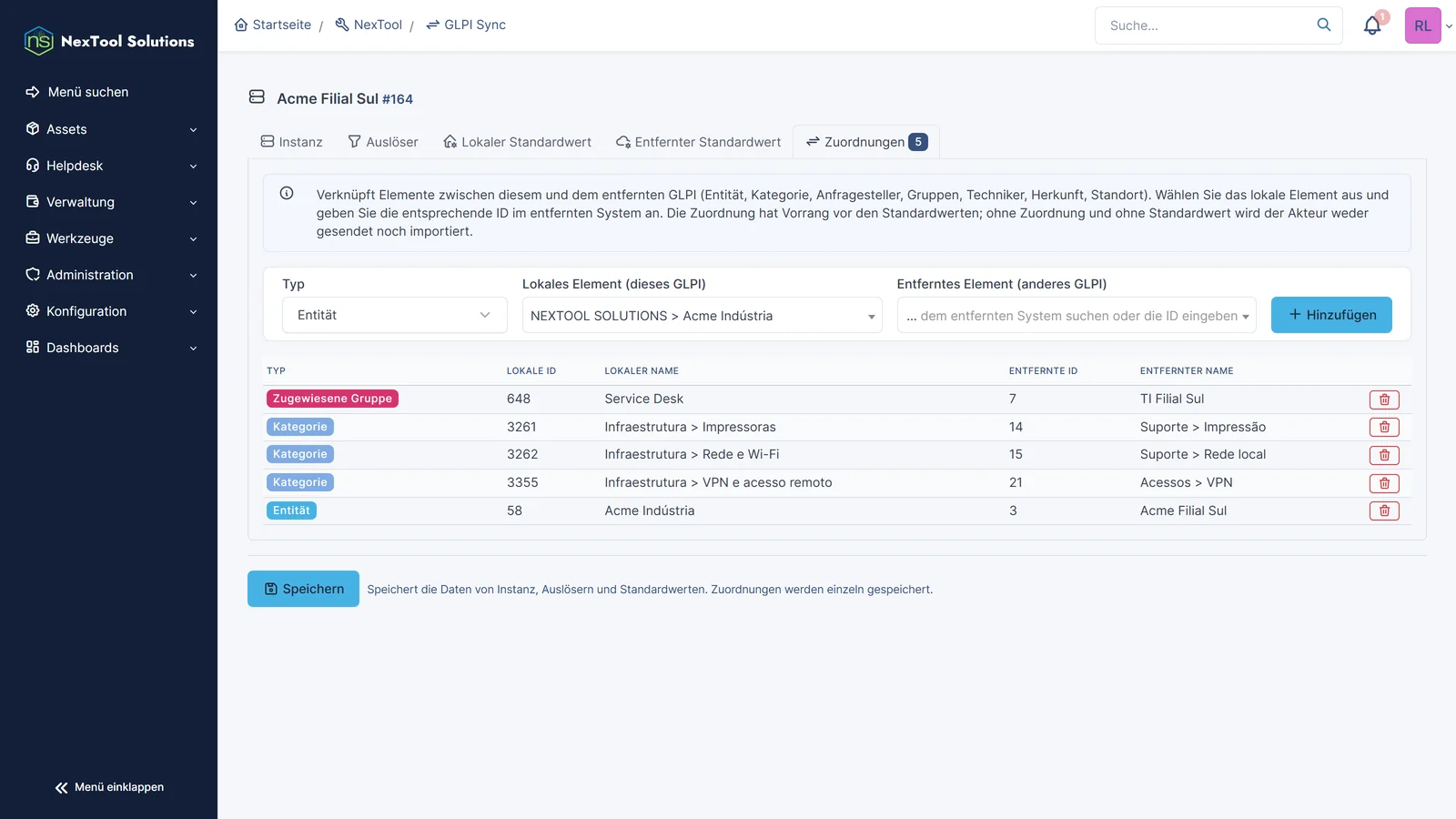1456x819 pixels.
Task: Click the server icon beside Acme Filial Sul
Action: [x=257, y=96]
